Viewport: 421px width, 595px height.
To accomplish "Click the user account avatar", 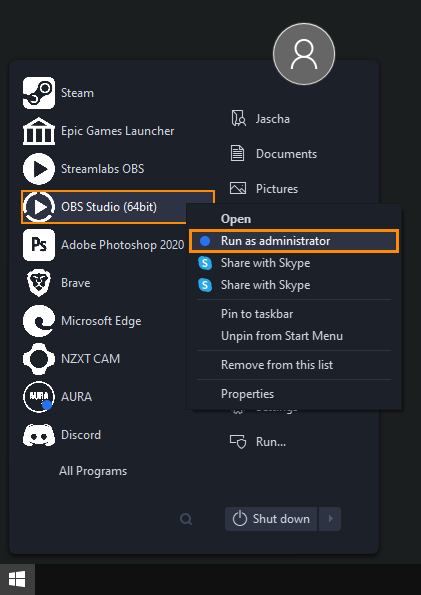I will (304, 54).
